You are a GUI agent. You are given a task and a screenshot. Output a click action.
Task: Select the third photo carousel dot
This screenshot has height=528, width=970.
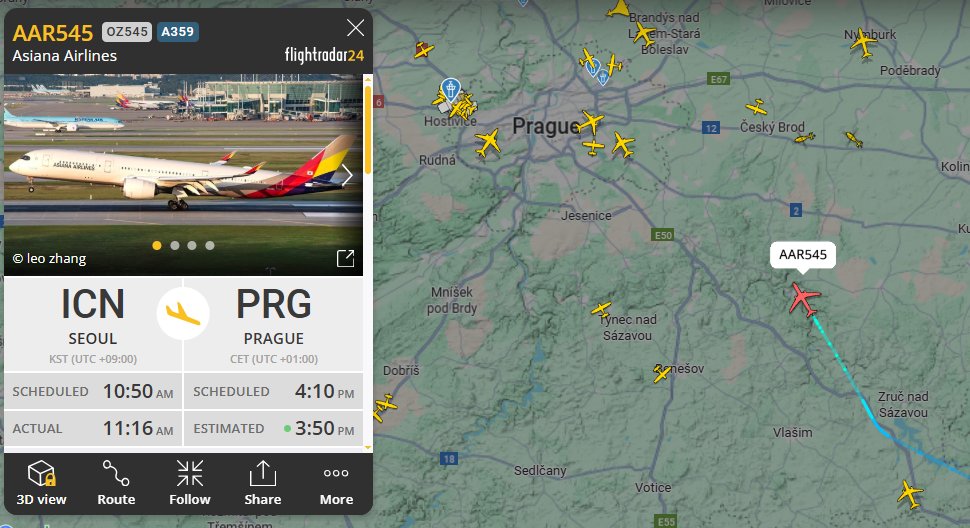point(192,245)
